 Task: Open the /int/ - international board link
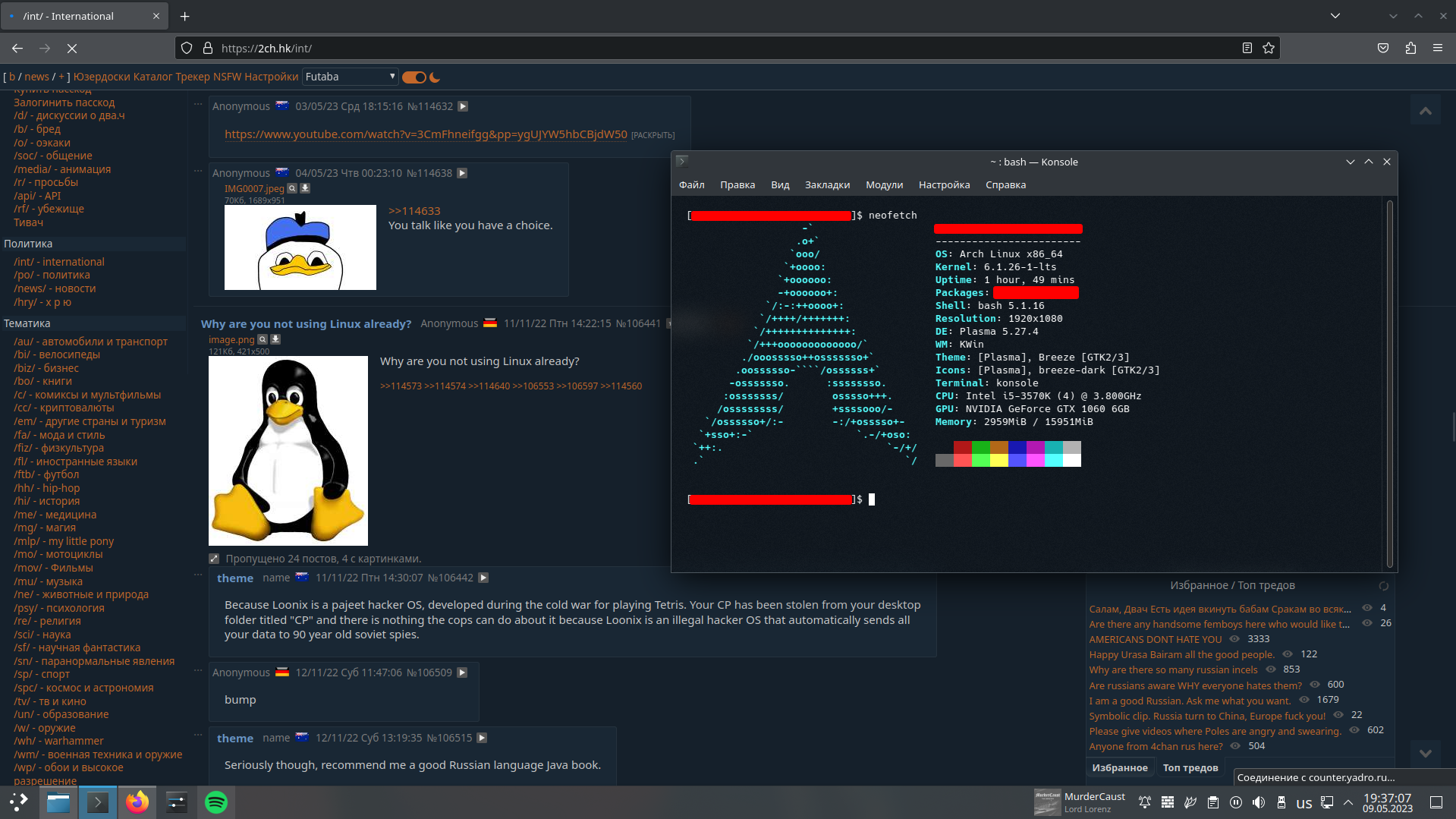pos(59,262)
